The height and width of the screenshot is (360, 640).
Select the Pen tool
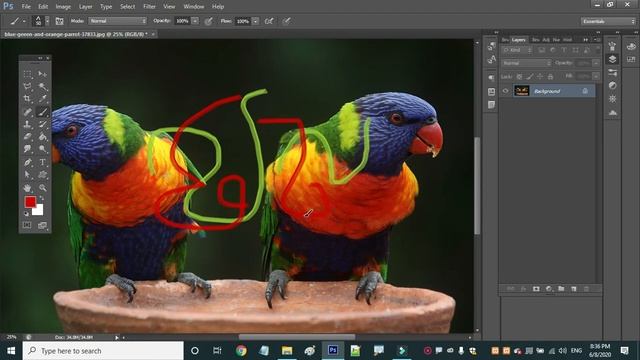[x=27, y=162]
